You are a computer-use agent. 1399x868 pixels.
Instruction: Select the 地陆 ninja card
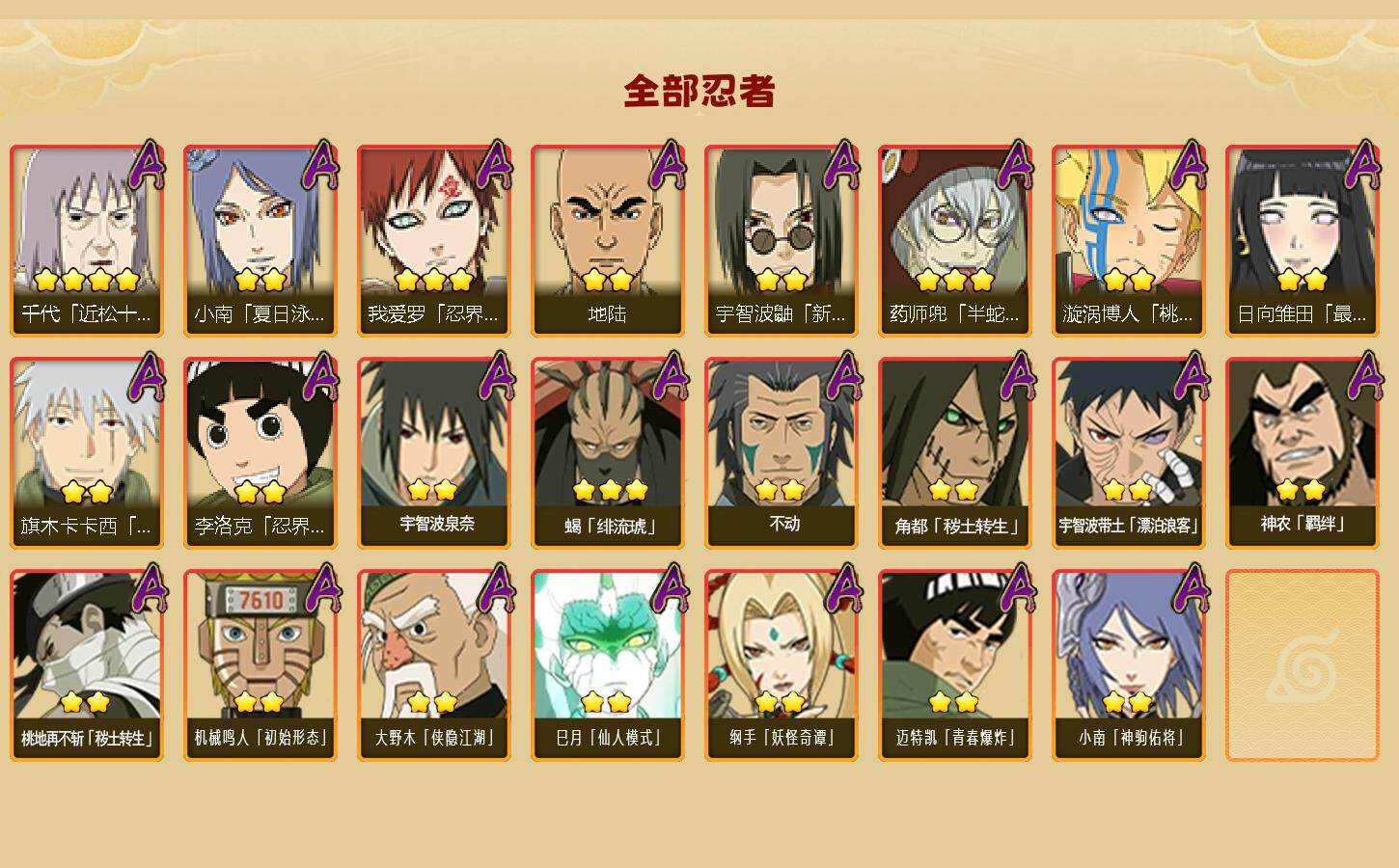(x=607, y=241)
